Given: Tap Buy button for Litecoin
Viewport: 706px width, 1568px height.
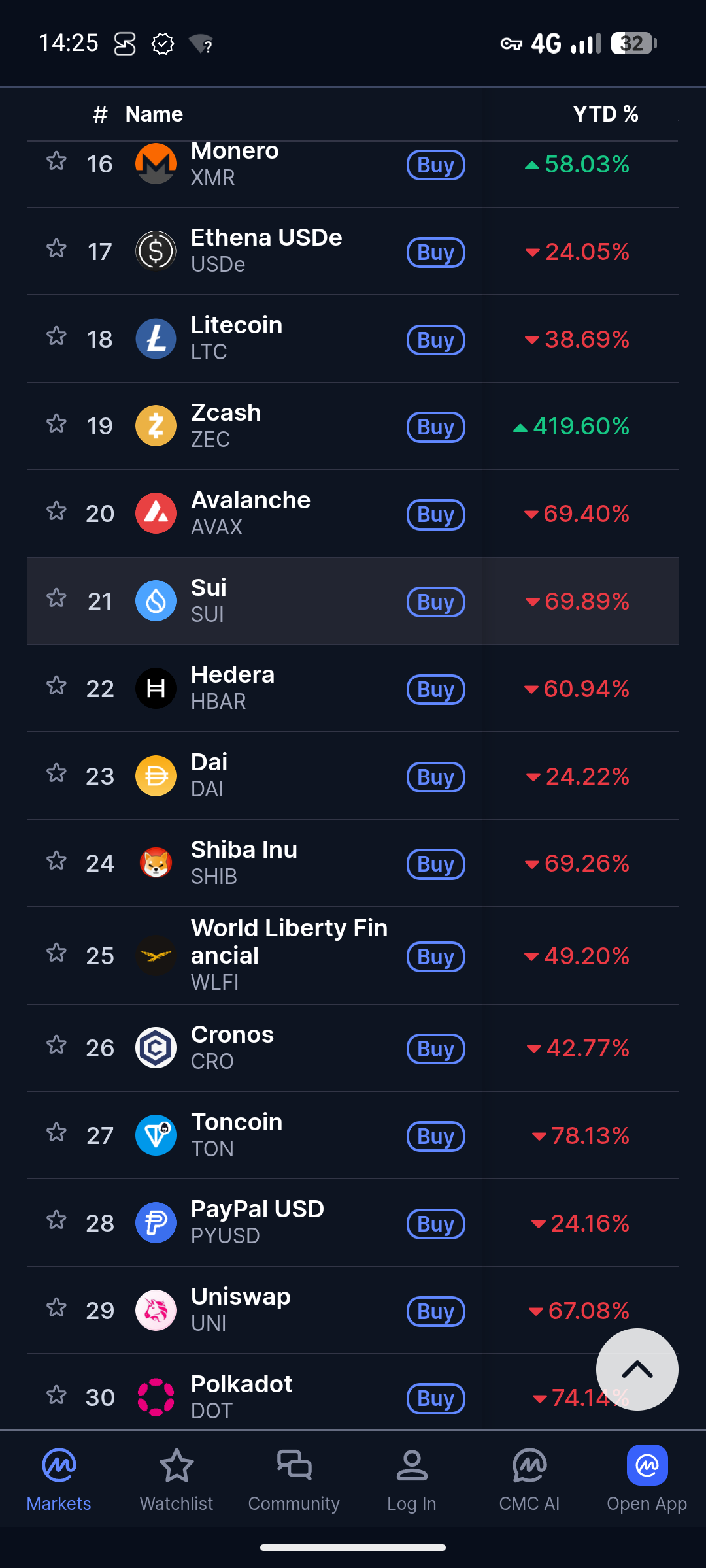Looking at the screenshot, I should [x=436, y=340].
